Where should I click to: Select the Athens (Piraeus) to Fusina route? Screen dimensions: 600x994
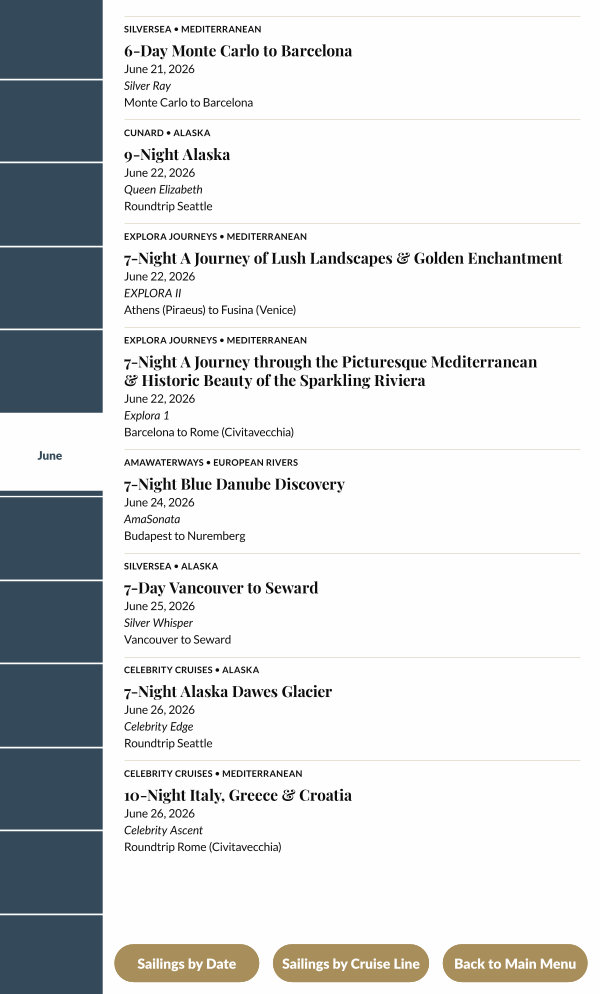210,310
